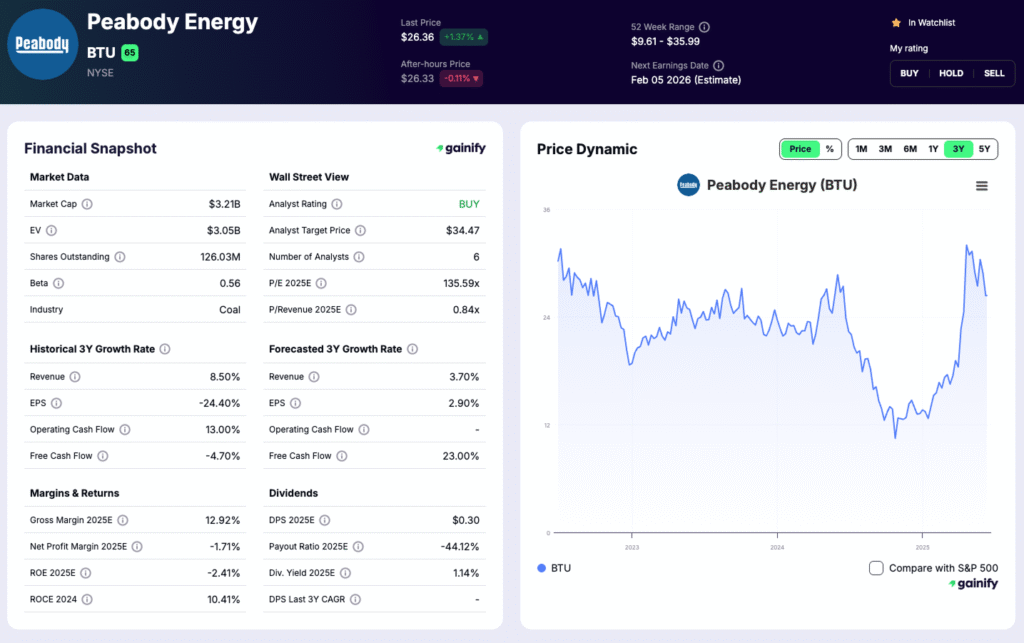Select the 5Y time range tab
This screenshot has height=643, width=1024.
(x=985, y=148)
